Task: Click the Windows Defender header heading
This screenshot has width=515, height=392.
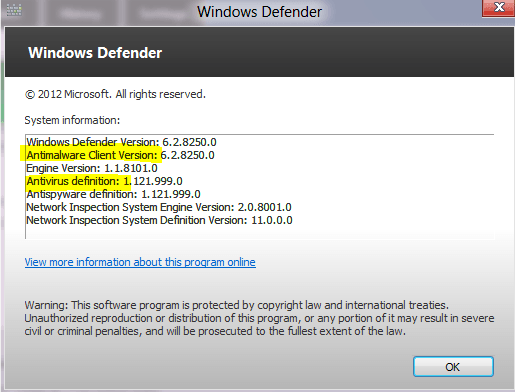Action: pyautogui.click(x=95, y=53)
